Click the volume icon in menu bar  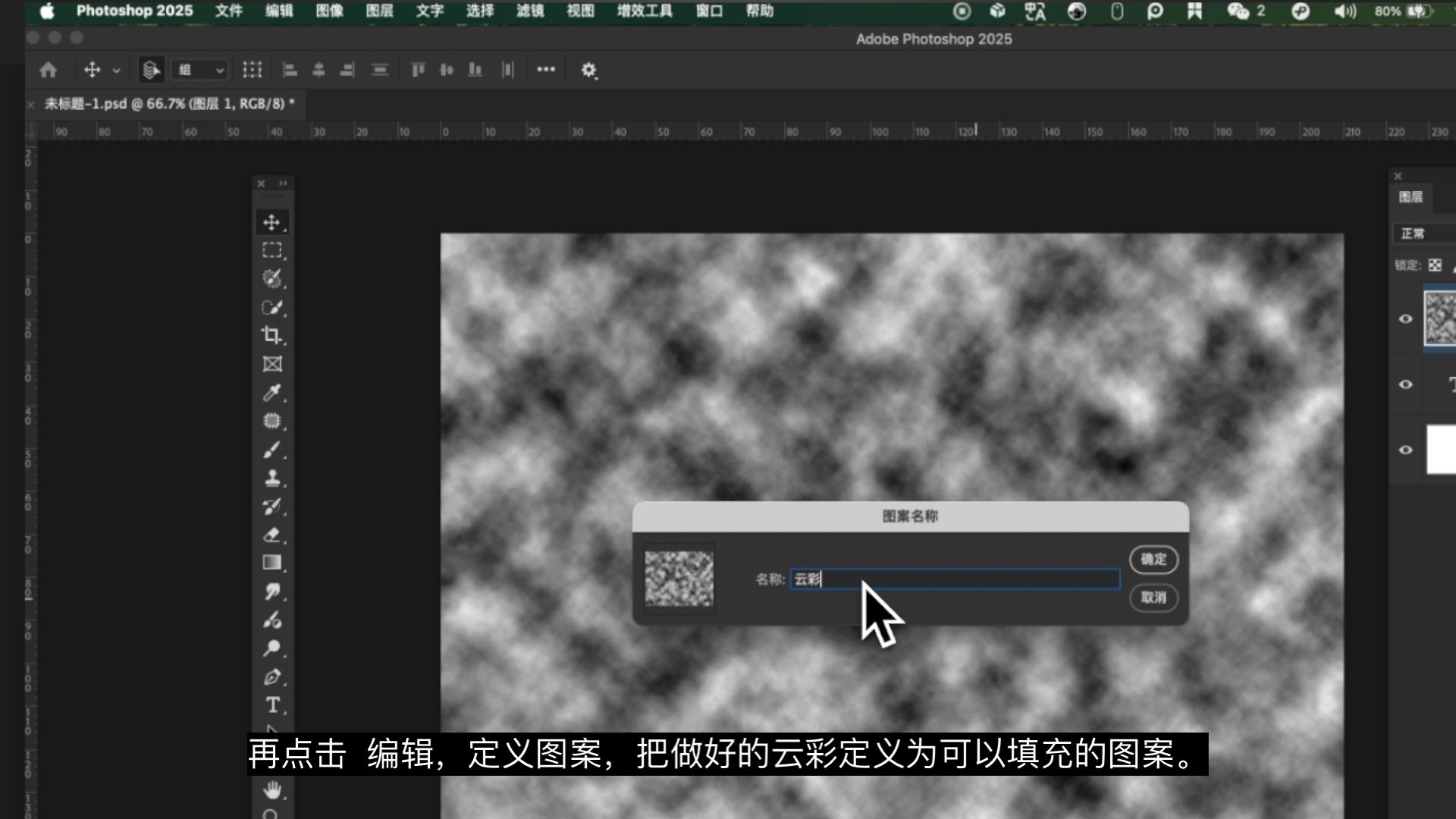point(1345,11)
